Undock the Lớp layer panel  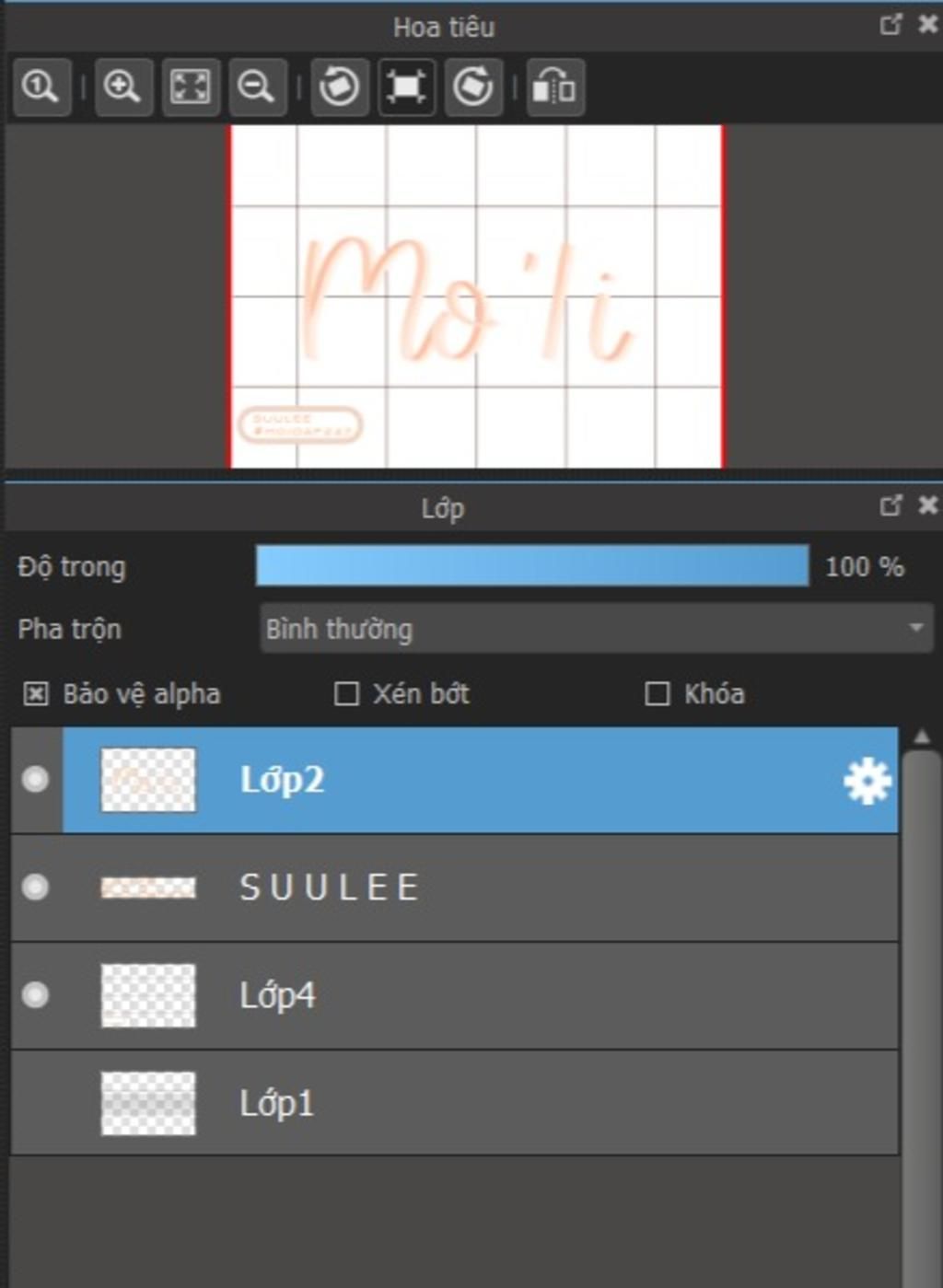tap(891, 505)
